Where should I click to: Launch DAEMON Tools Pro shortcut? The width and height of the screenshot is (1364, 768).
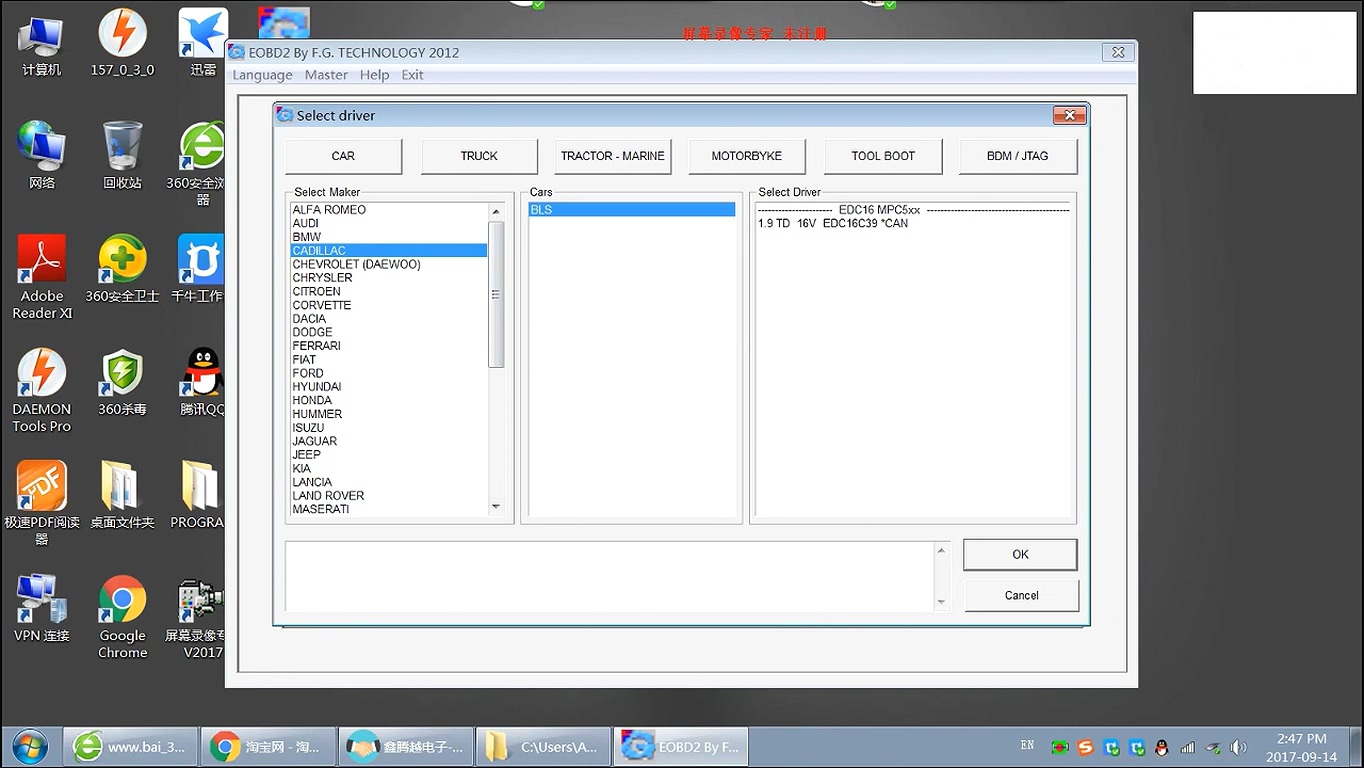click(x=42, y=391)
